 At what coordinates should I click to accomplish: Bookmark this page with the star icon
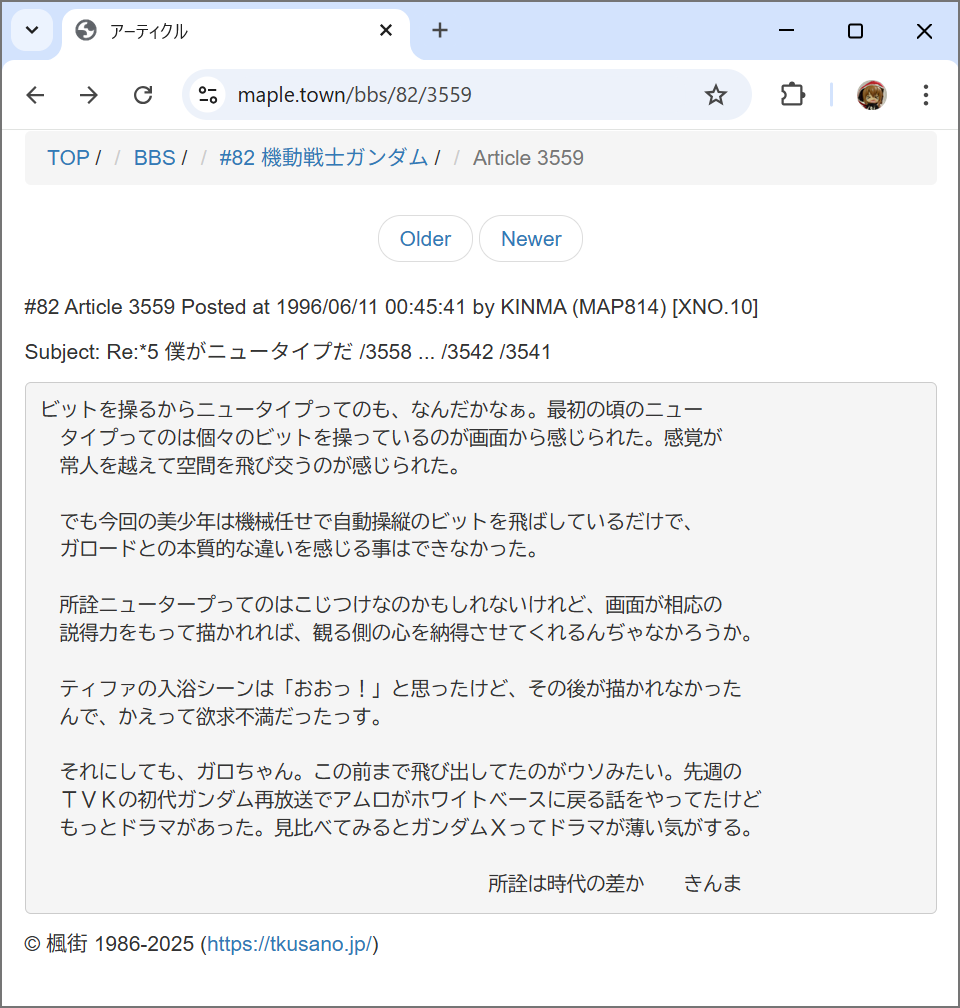click(715, 95)
